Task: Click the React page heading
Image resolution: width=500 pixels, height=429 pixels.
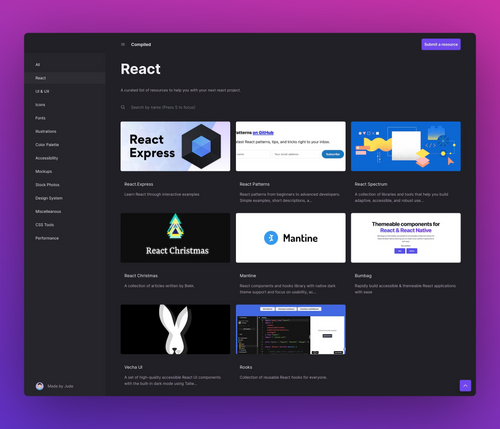Action: 141,69
